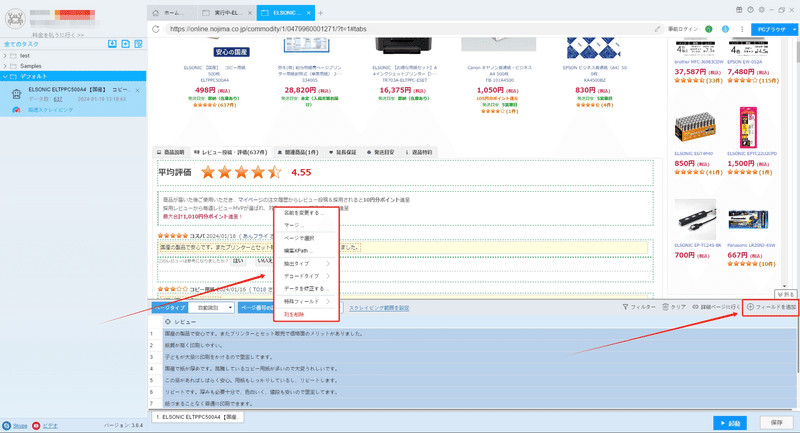Click the clock history icon in title bar
This screenshot has height=433, width=800.
pos(751,10)
